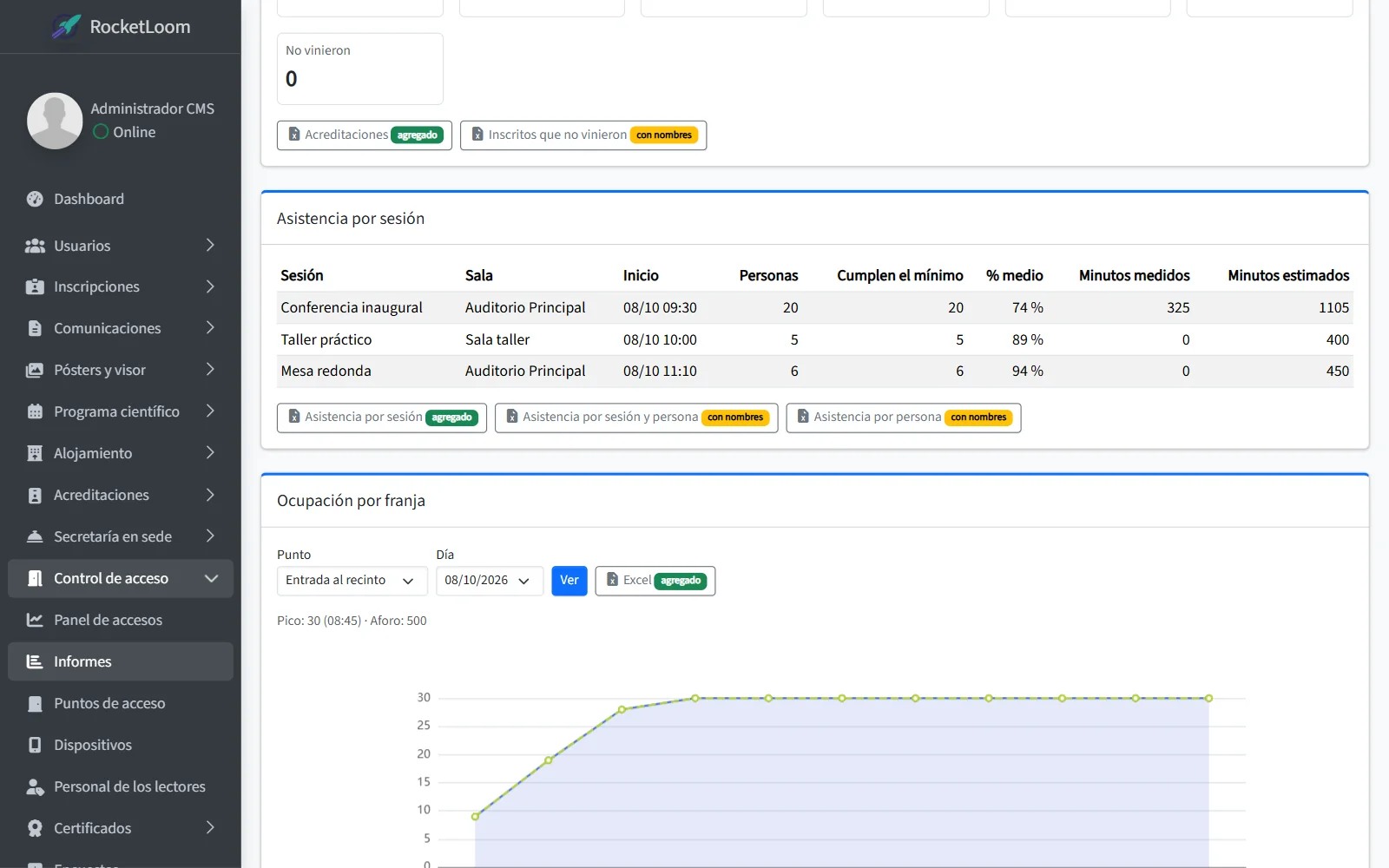Viewport: 1389px width, 868px height.
Task: Expand the Pósters y visor chevron
Action: point(210,370)
